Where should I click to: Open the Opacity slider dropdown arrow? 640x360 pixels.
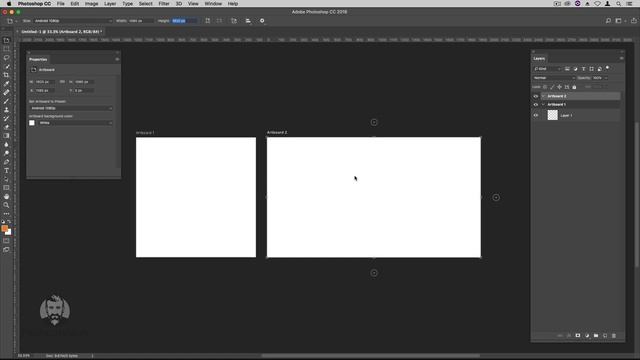pyautogui.click(x=606, y=78)
